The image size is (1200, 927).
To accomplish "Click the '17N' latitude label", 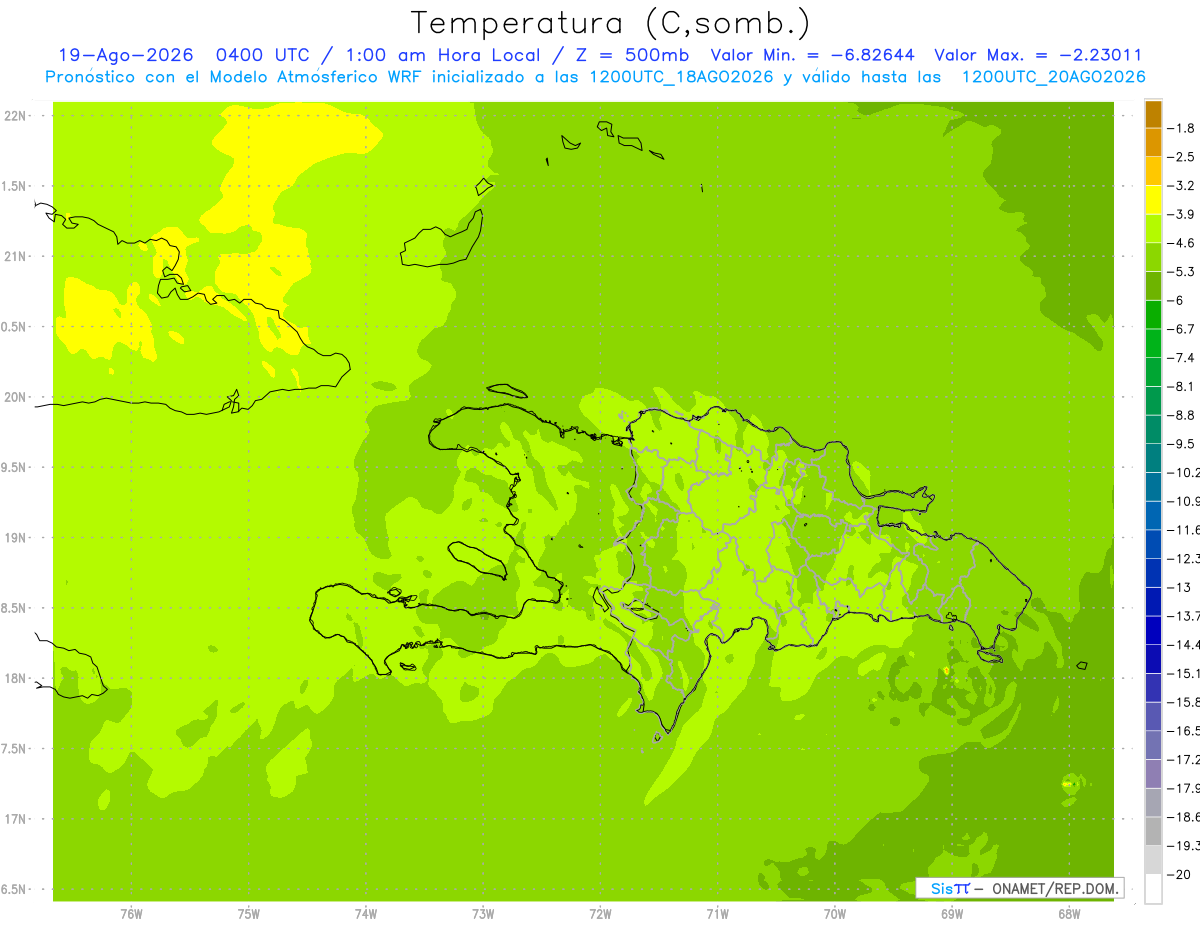I will pyautogui.click(x=17, y=820).
